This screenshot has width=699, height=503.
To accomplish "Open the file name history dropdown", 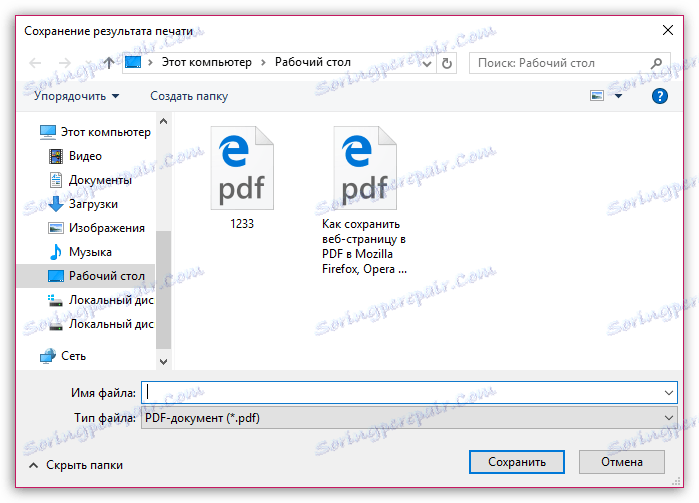I will (669, 393).
